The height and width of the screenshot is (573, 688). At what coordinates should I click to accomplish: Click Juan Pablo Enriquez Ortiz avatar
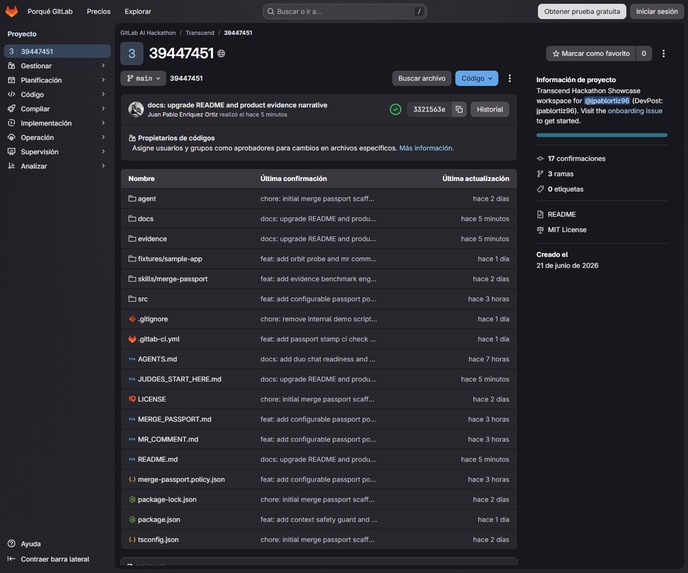(x=136, y=109)
